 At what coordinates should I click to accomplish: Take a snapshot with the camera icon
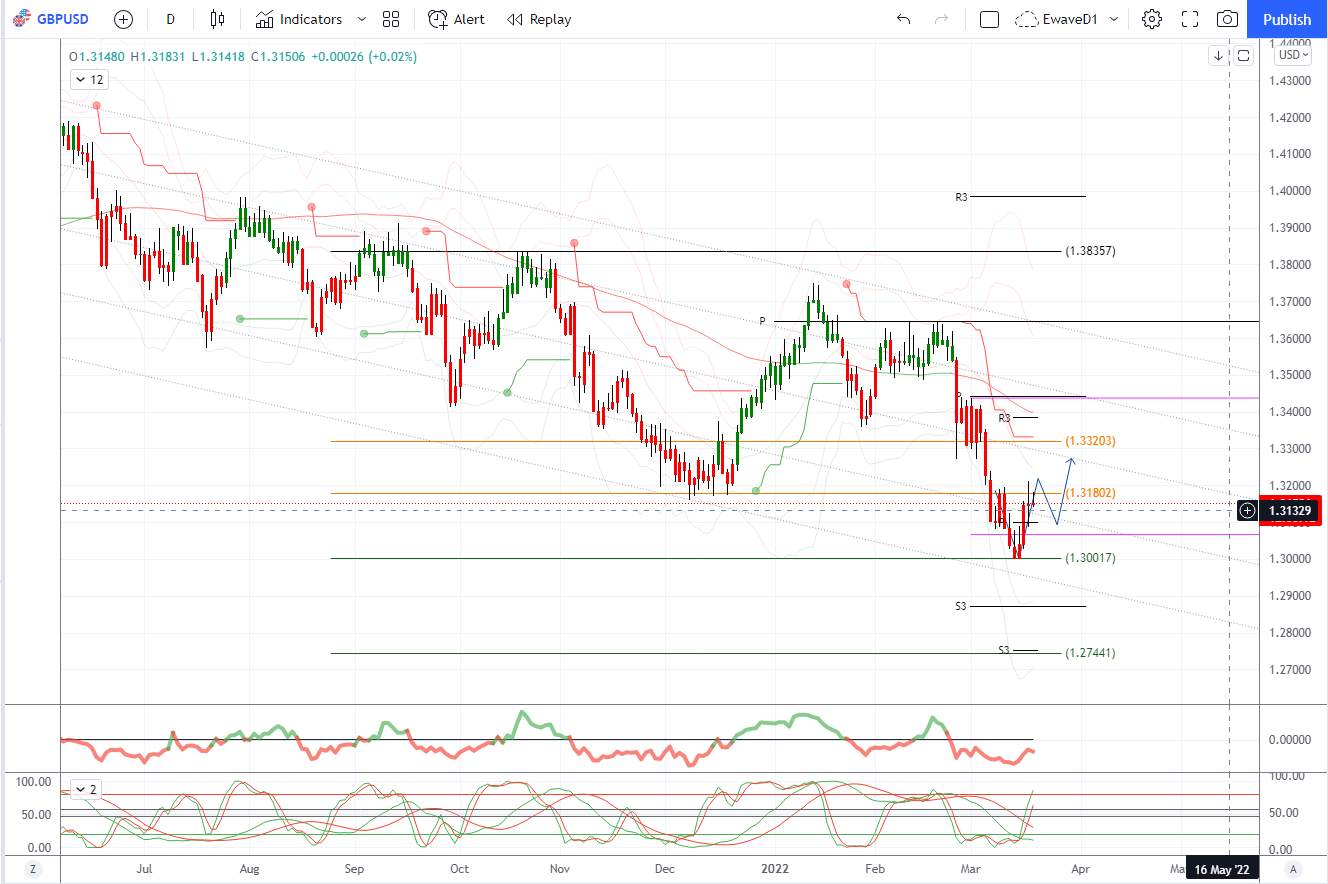click(1227, 19)
